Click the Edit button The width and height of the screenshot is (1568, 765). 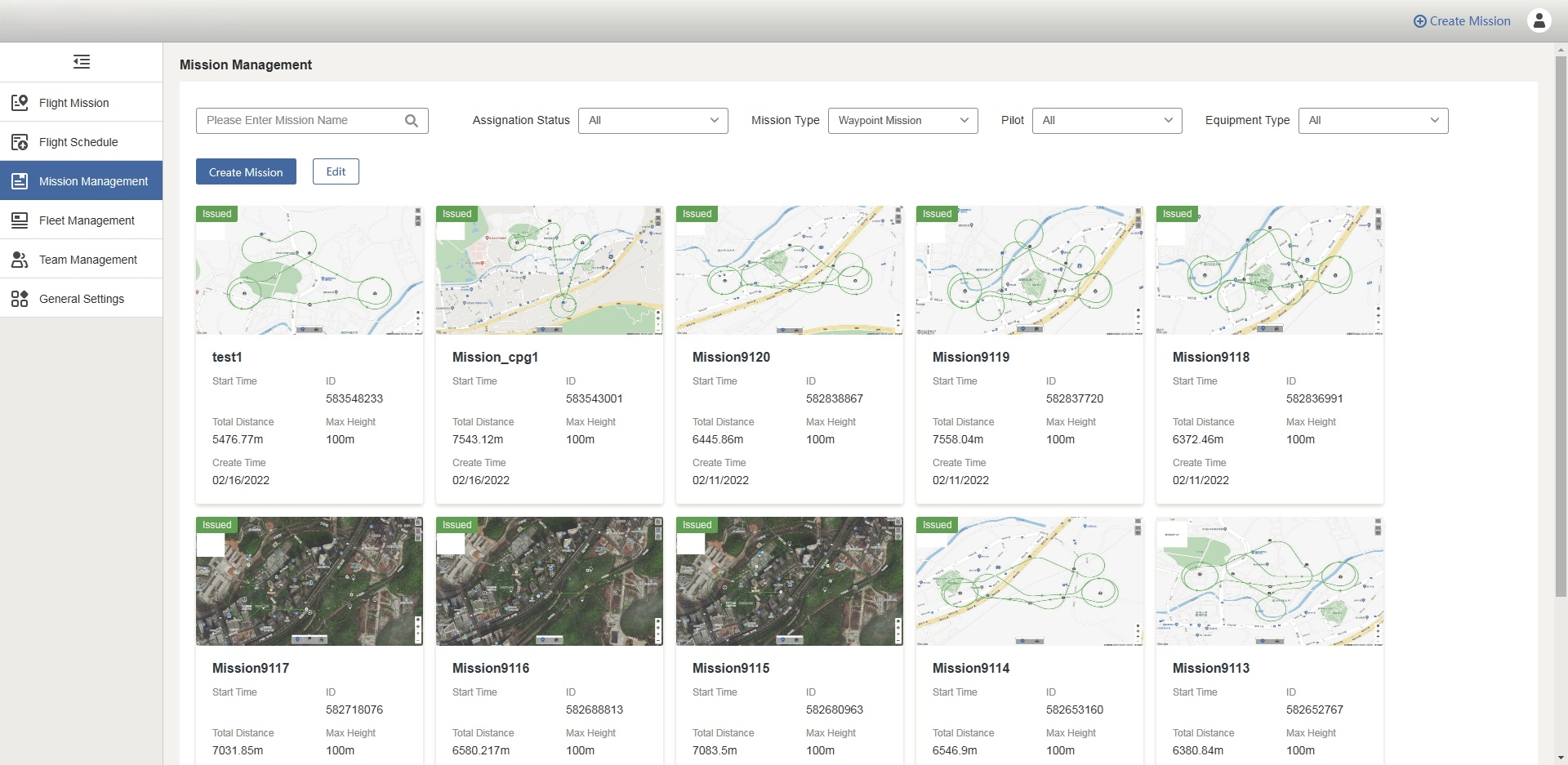(x=336, y=171)
